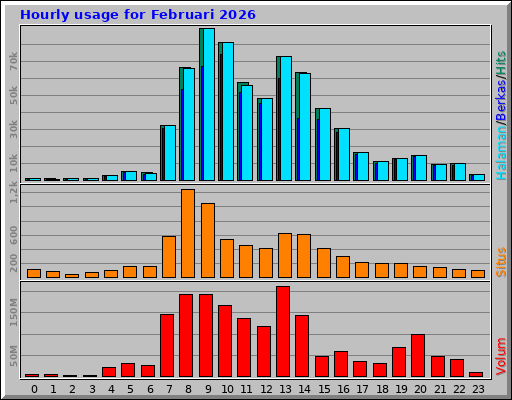Screen dimensions: 512x400
Task: Click the orange "Situs" axis label
Action: click(x=501, y=262)
